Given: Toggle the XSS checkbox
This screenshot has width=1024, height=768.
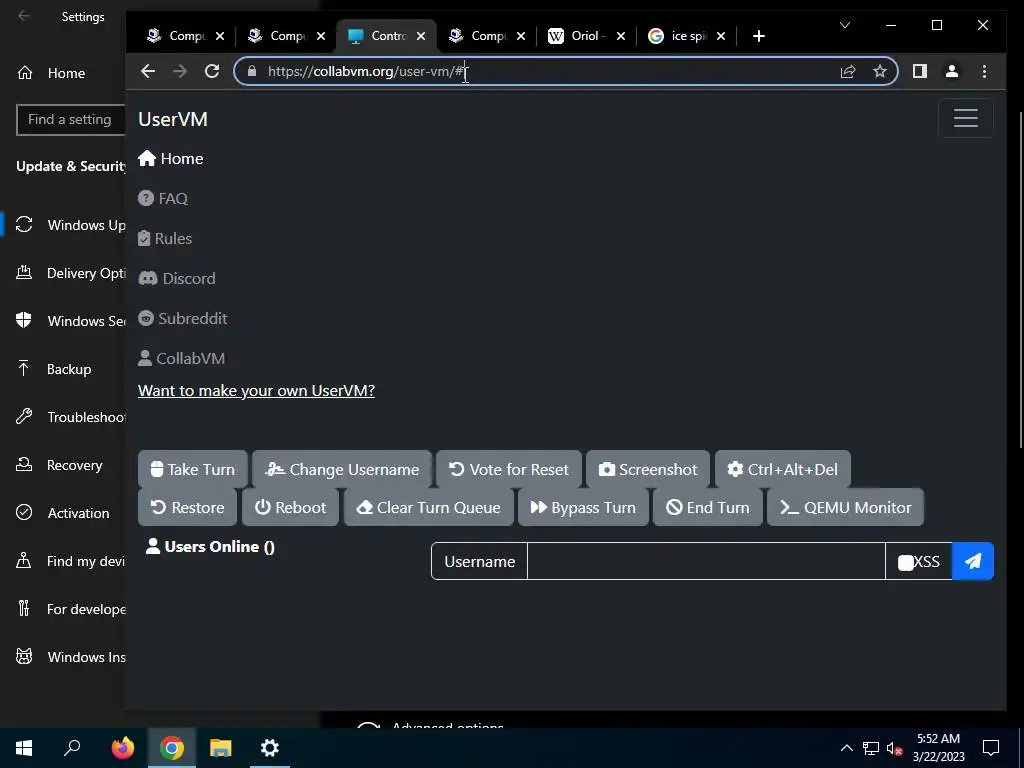Looking at the screenshot, I should click(905, 562).
